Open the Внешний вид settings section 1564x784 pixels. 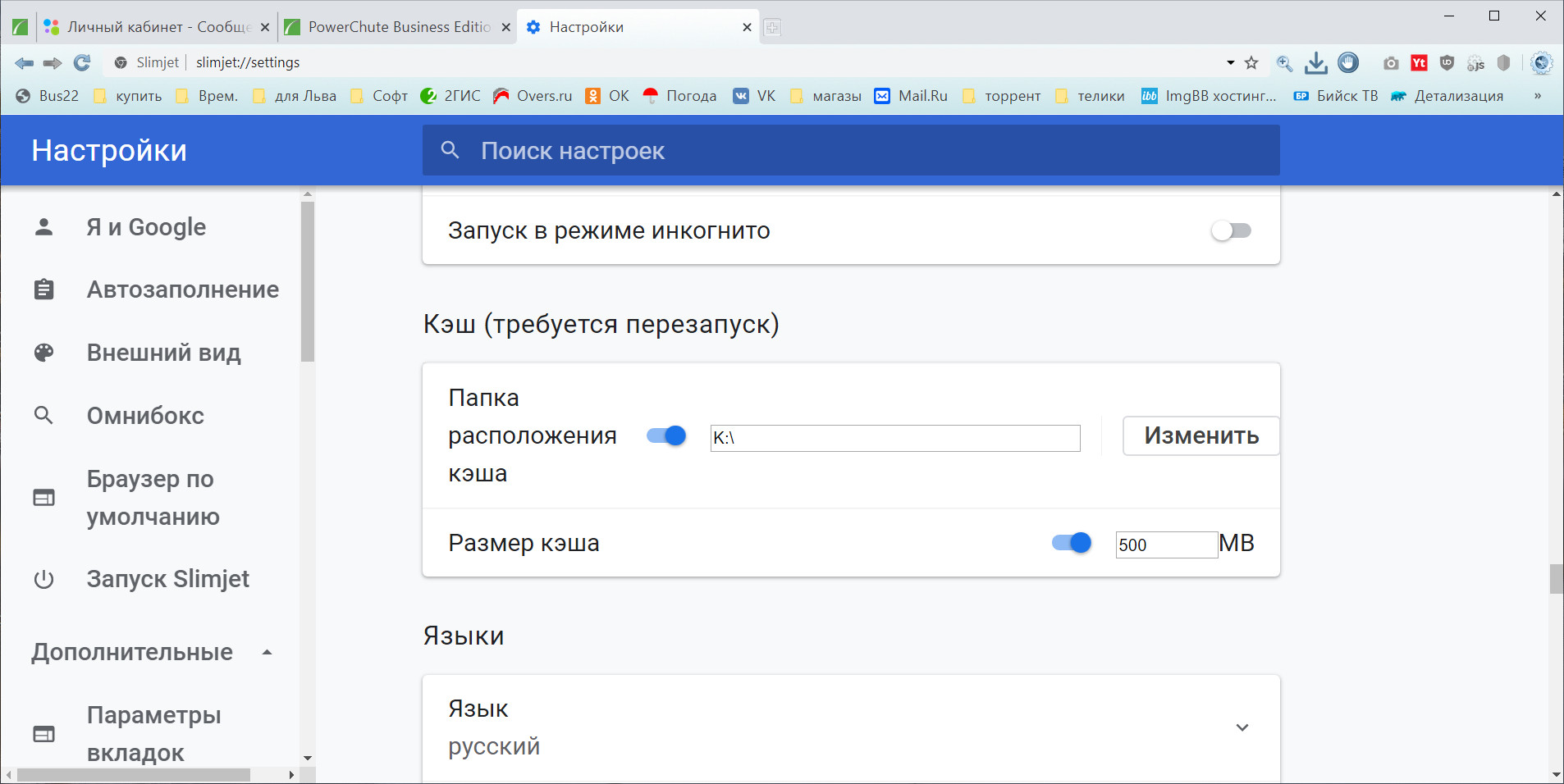pos(163,353)
